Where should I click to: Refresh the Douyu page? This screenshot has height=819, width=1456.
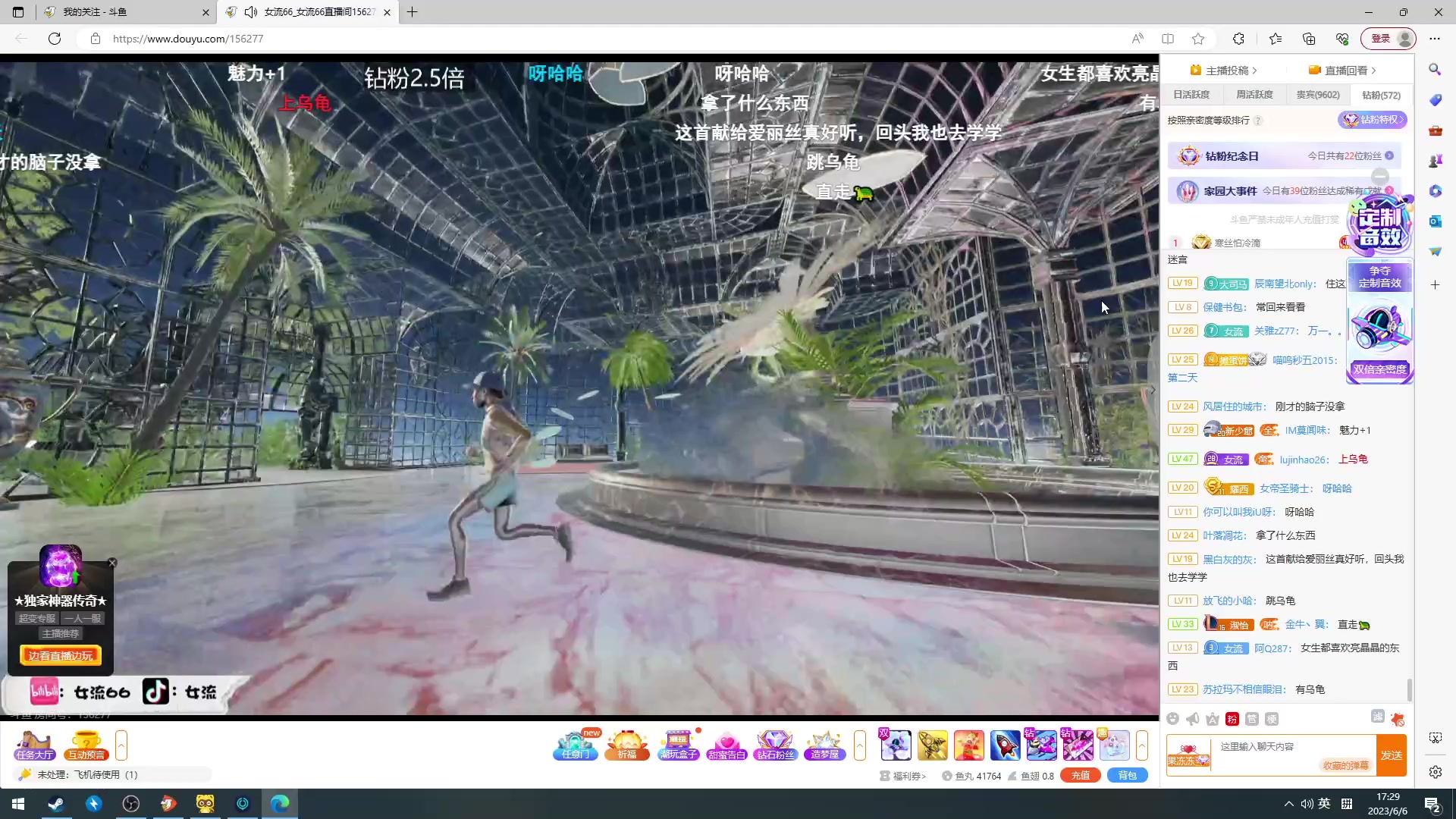[x=55, y=39]
